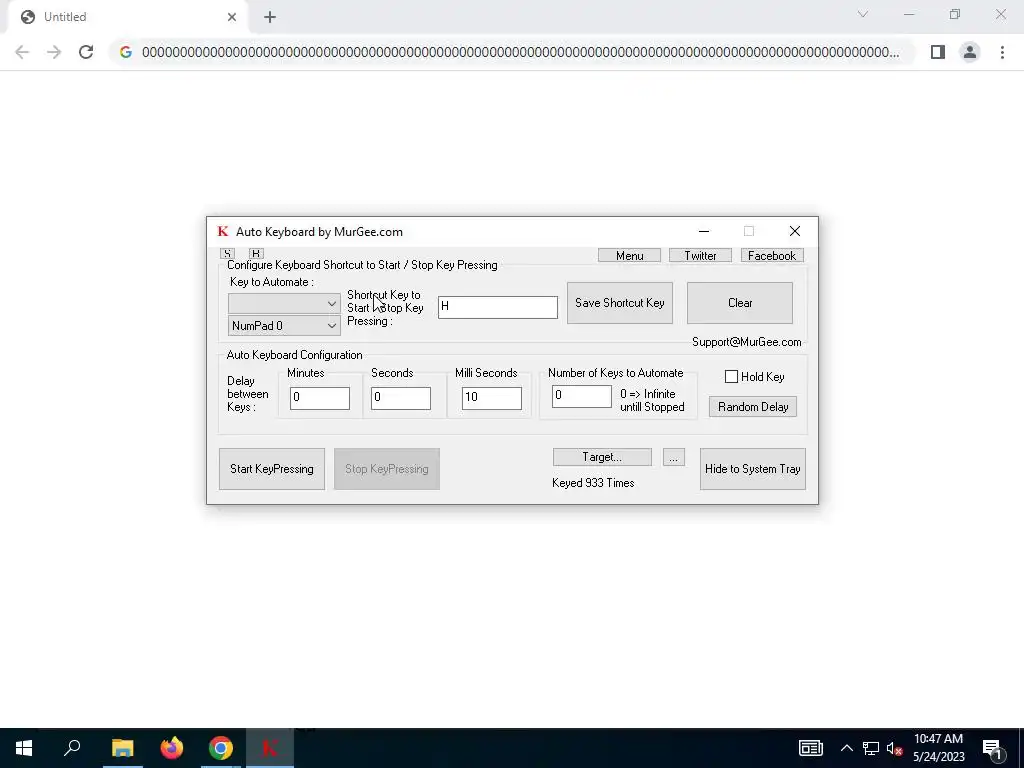Click the small S button in Auto Keyboard
This screenshot has width=1024, height=768.
(x=227, y=253)
